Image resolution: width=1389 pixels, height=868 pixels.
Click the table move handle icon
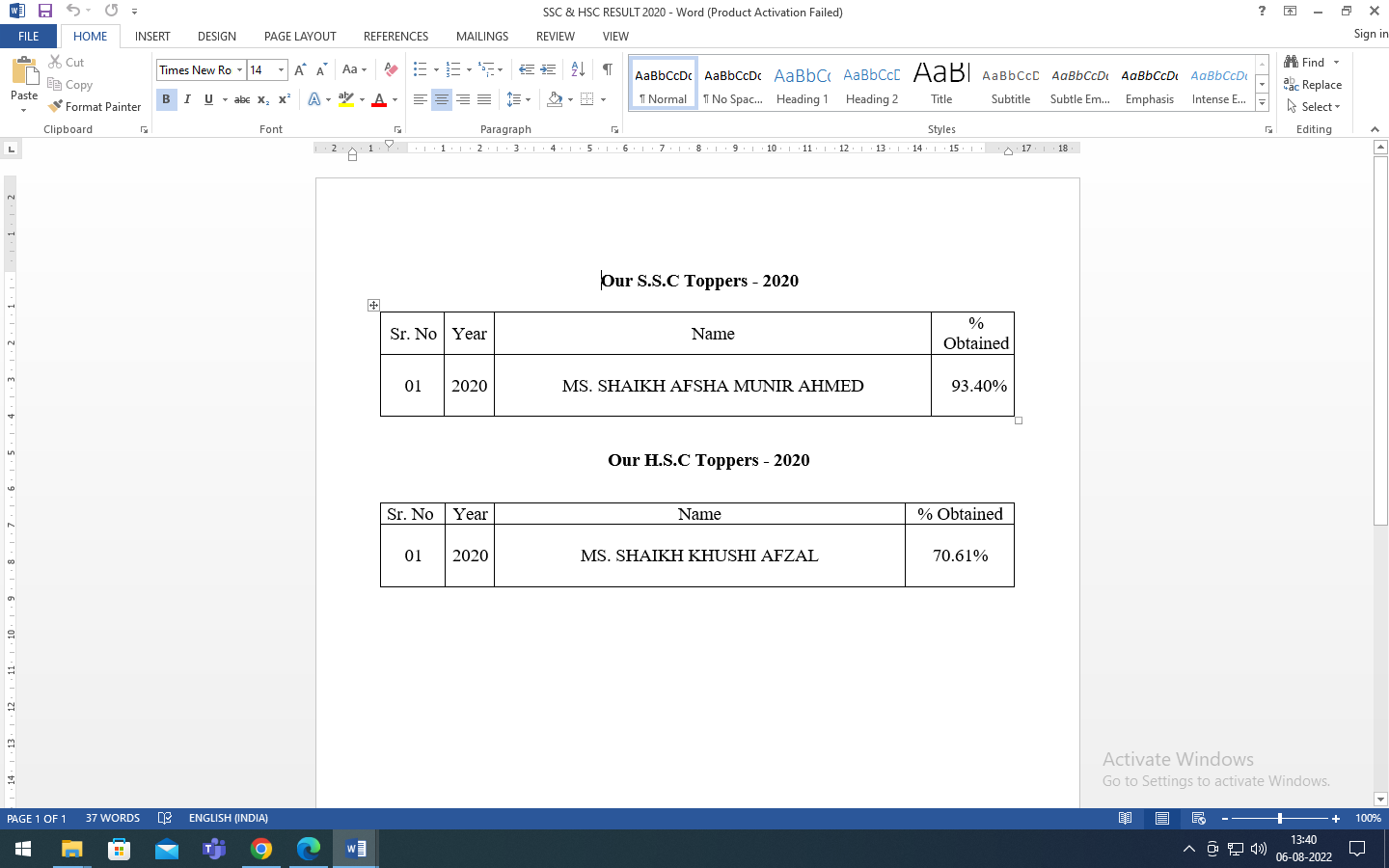click(373, 305)
